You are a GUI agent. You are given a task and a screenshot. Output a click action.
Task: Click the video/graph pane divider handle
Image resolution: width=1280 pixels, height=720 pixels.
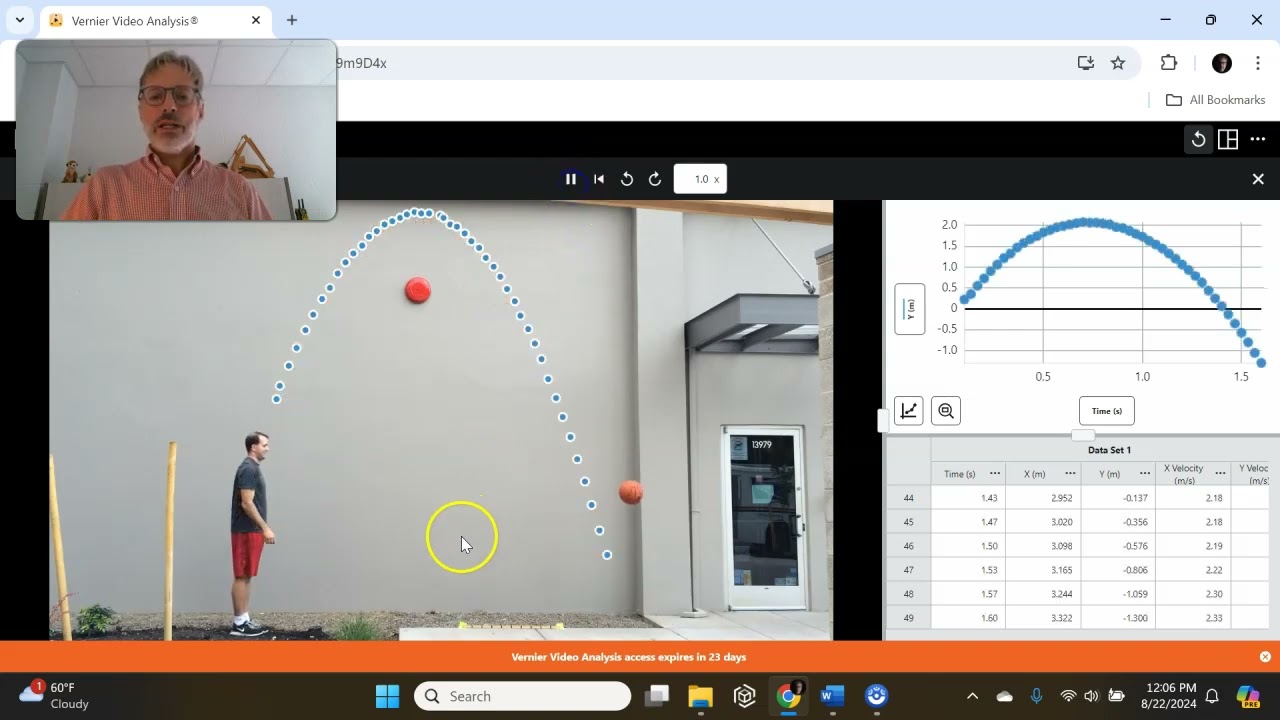pos(883,421)
